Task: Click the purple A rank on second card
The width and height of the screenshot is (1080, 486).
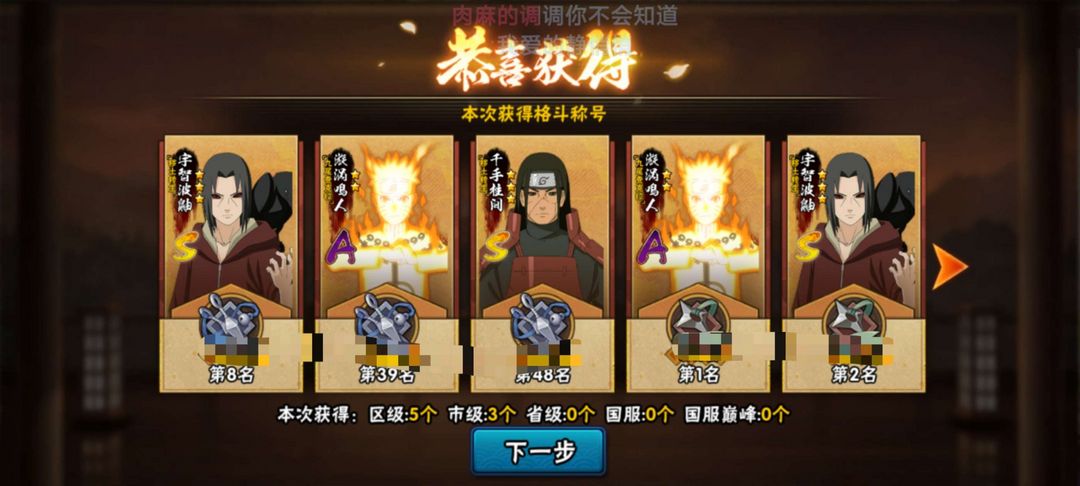Action: point(343,248)
